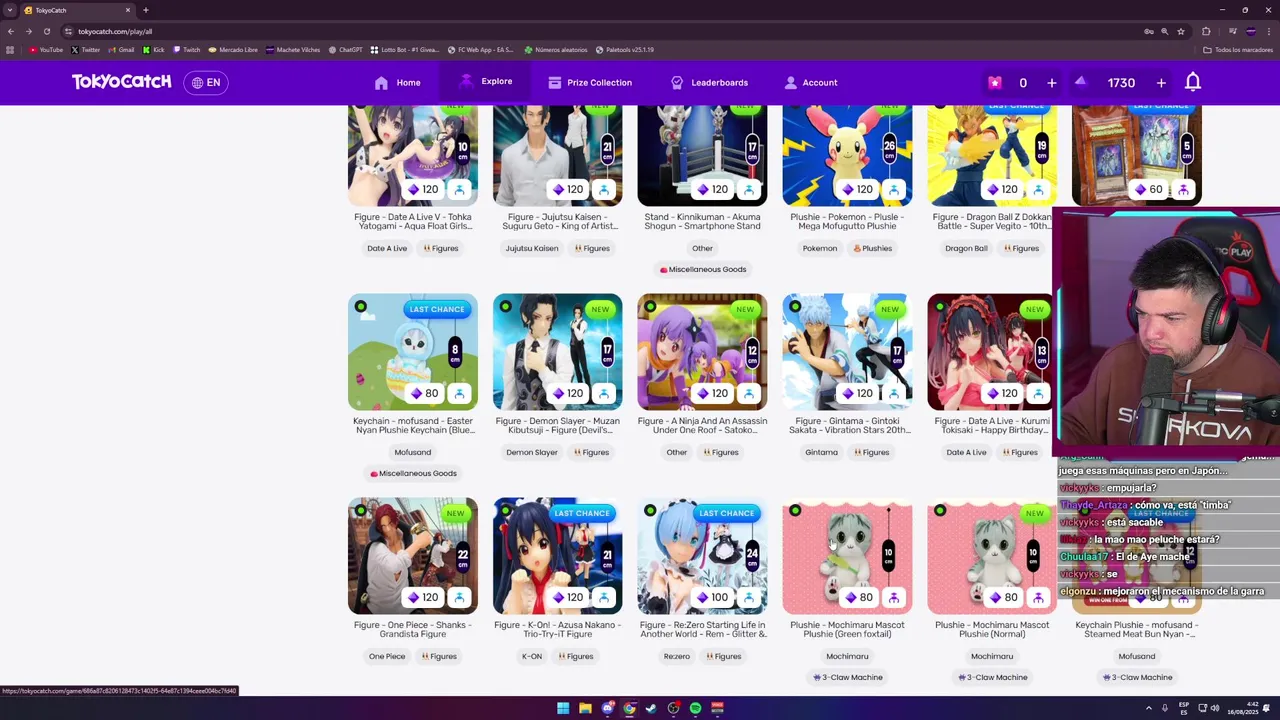Add pink tickets with the plus button
The height and width of the screenshot is (720, 1280).
[x=1052, y=83]
